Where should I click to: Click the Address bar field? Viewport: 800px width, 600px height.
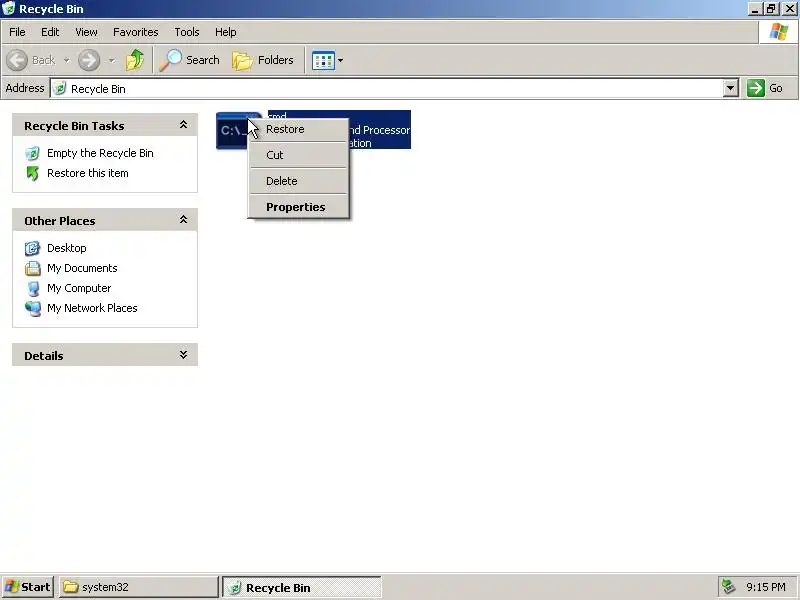pos(387,89)
